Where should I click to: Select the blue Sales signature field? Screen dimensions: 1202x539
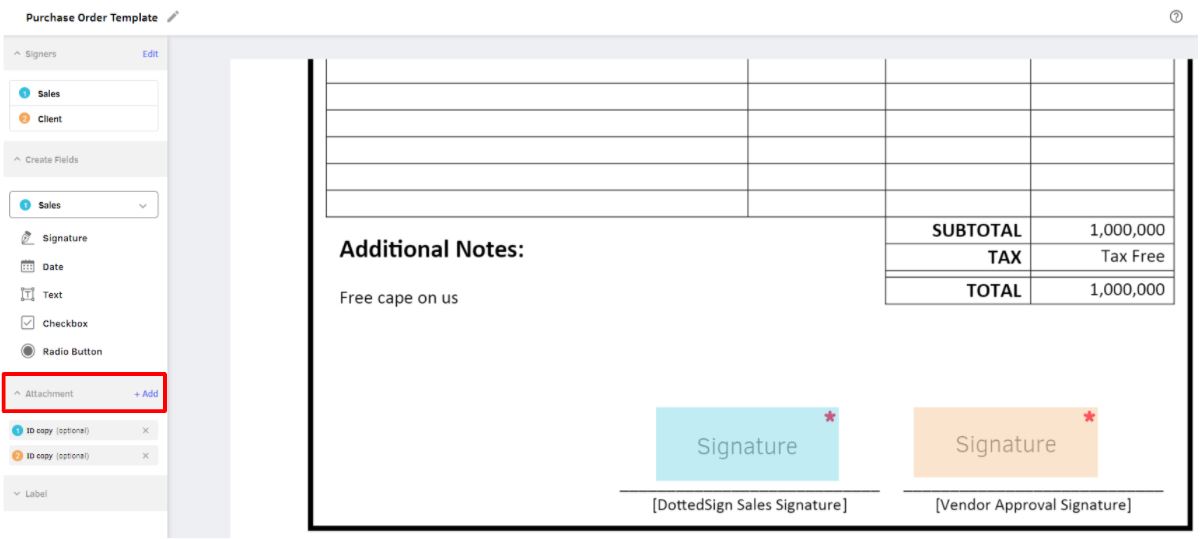pyautogui.click(x=747, y=444)
